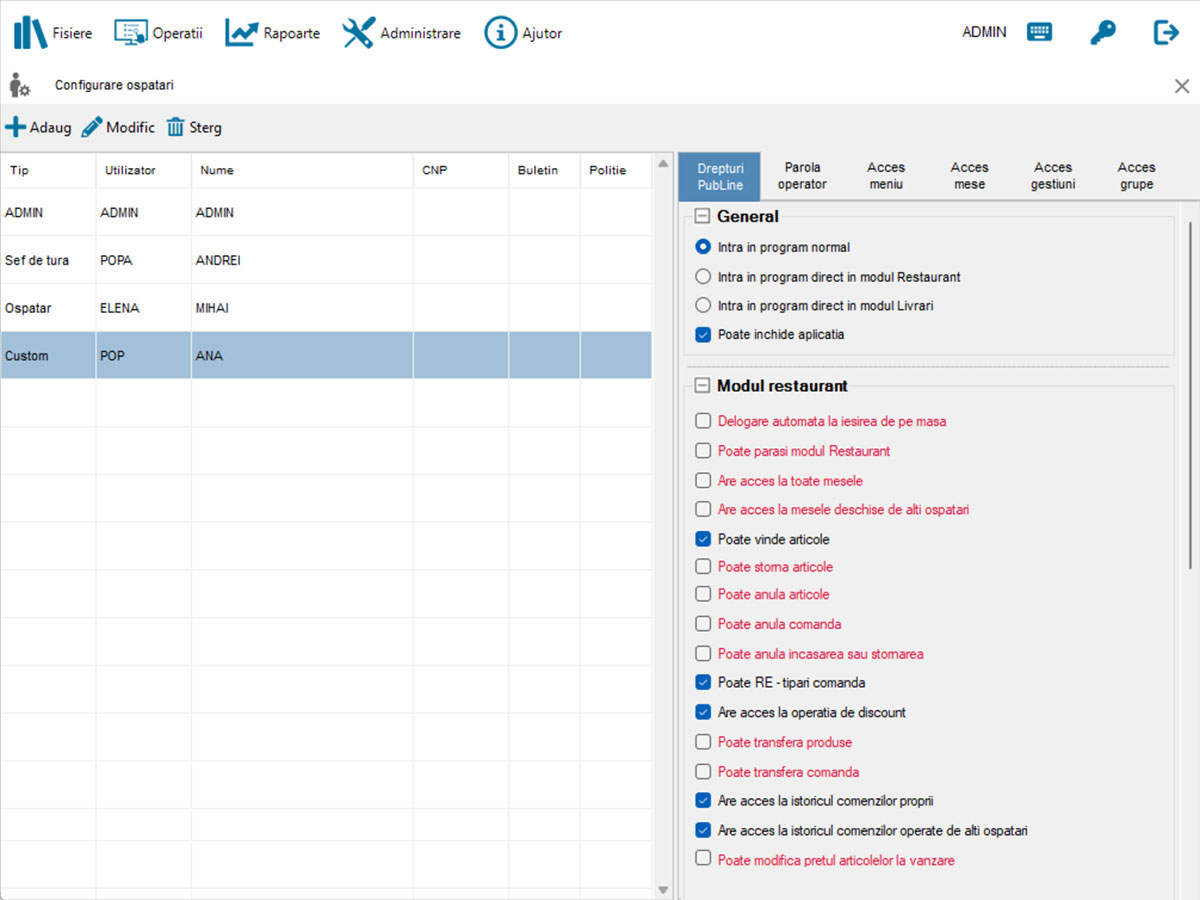Click the logout exit icon
Viewport: 1200px width, 900px height.
click(1166, 32)
